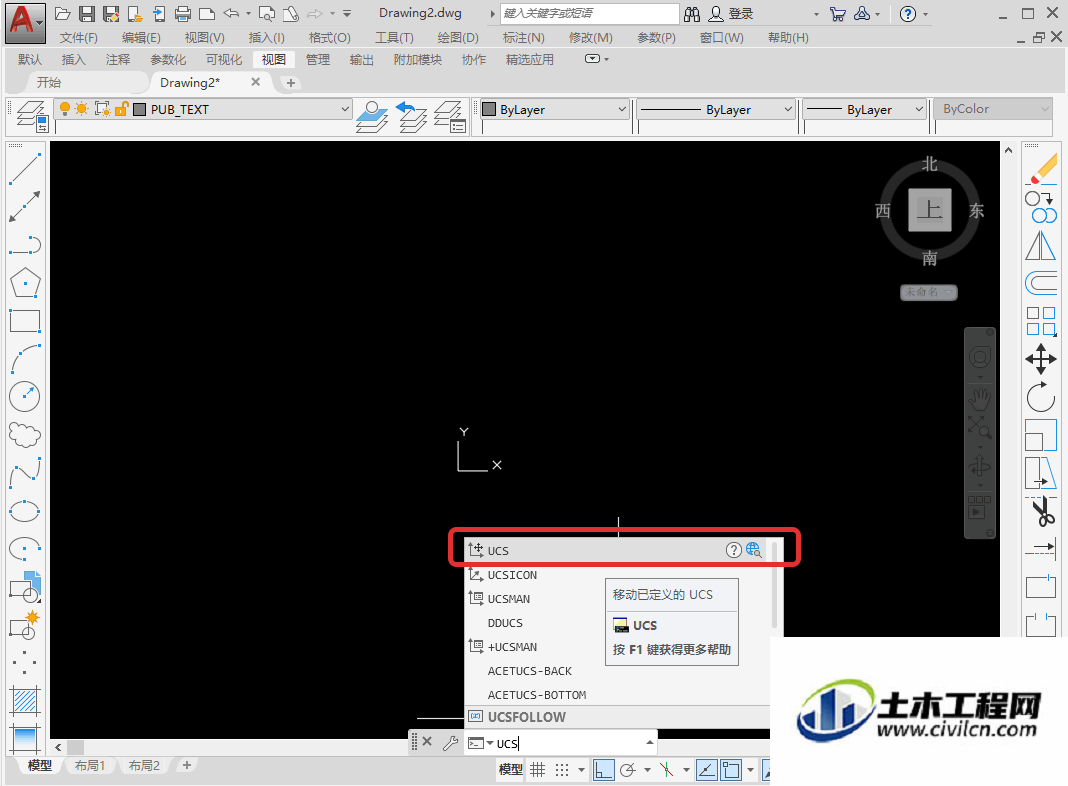The height and width of the screenshot is (786, 1068).
Task: Click the command line customize wrench
Action: (450, 742)
